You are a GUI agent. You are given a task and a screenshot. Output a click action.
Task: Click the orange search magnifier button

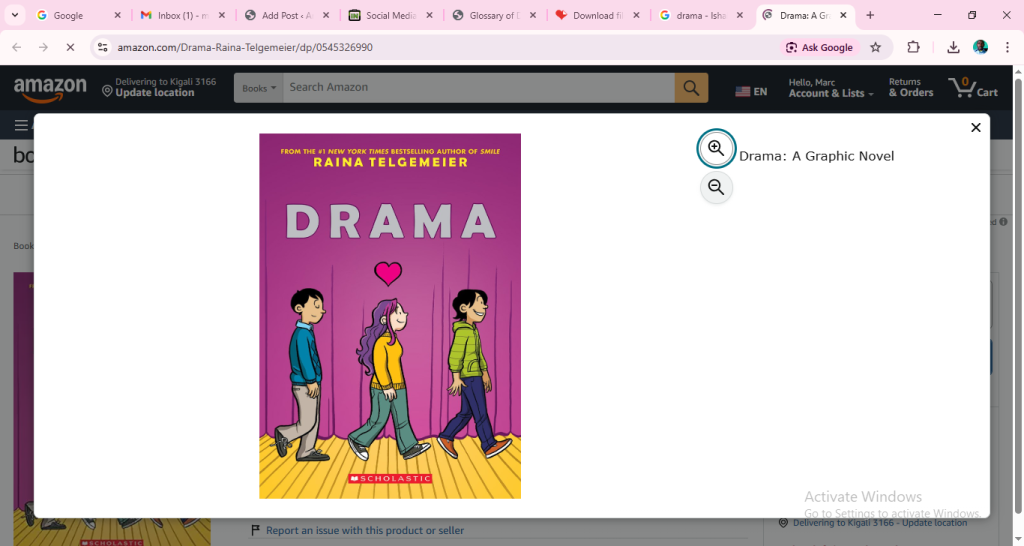[691, 88]
